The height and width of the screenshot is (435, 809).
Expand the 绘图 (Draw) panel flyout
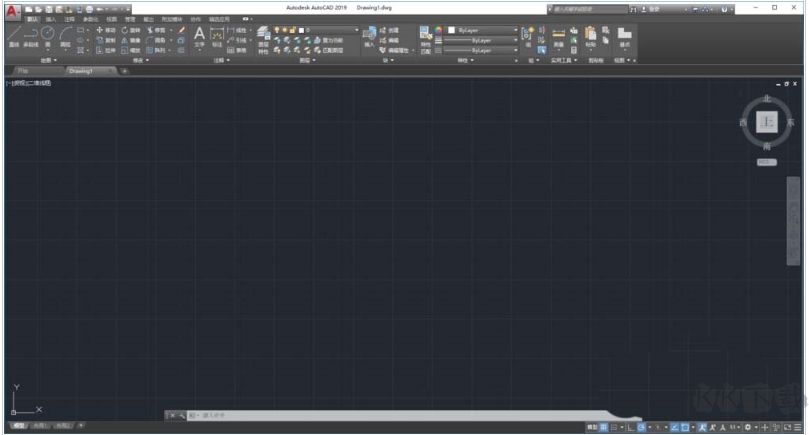[x=49, y=60]
